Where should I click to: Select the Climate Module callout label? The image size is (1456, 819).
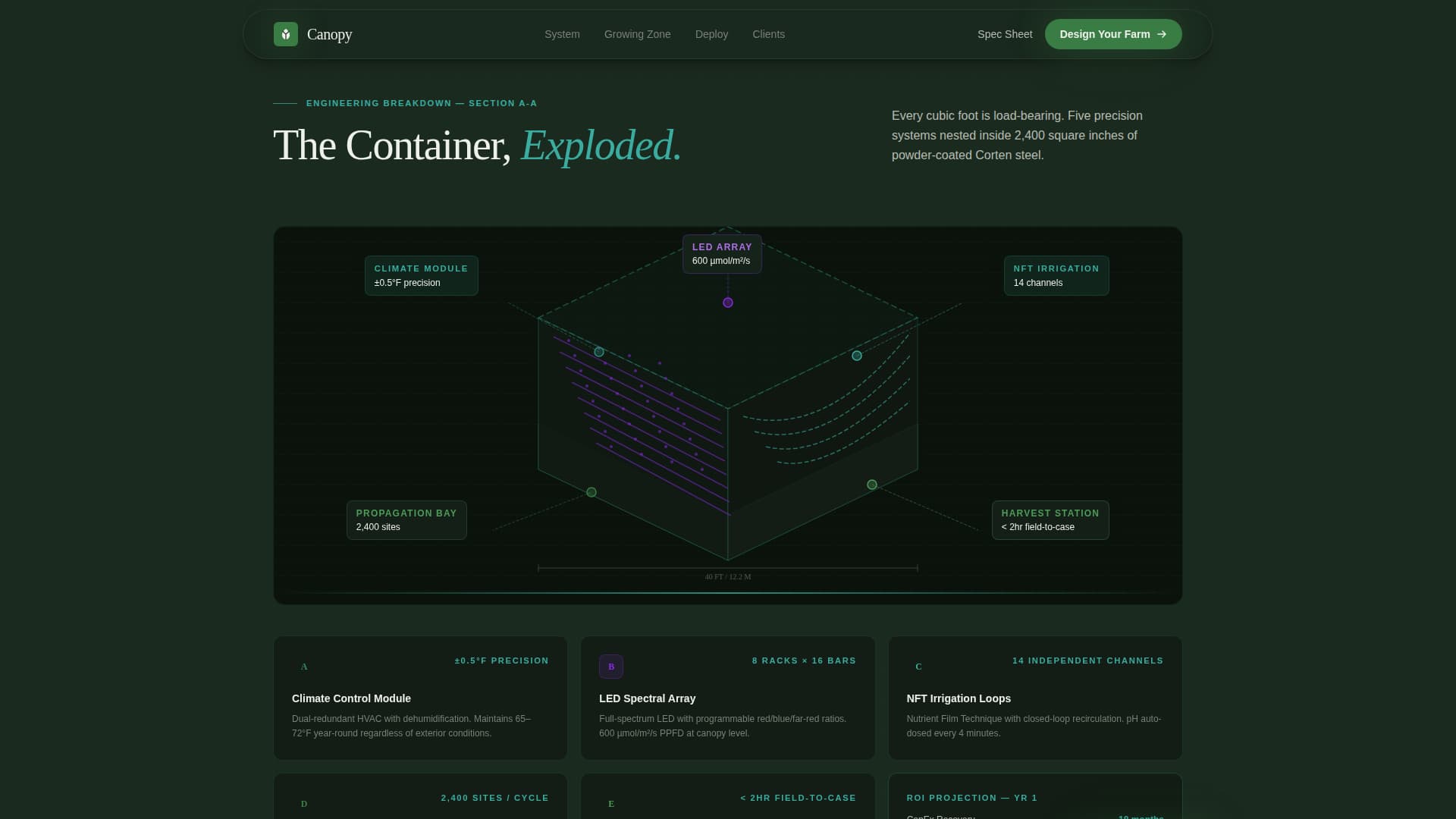point(422,275)
